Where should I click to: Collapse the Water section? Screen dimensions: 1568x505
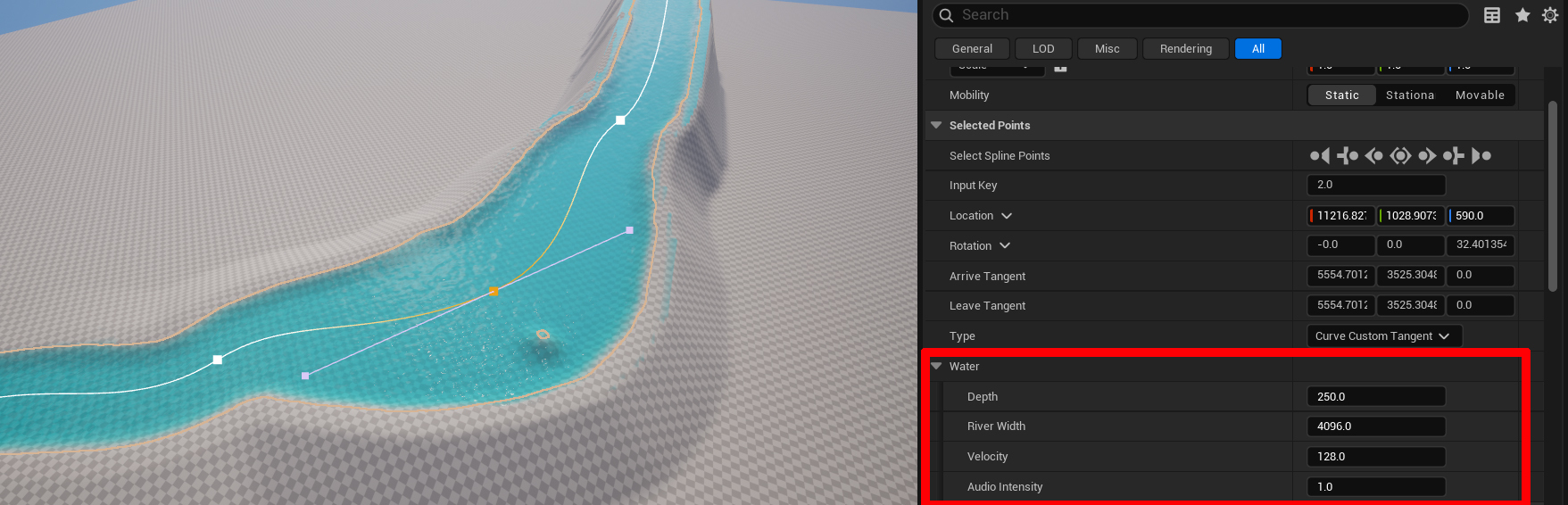(936, 367)
